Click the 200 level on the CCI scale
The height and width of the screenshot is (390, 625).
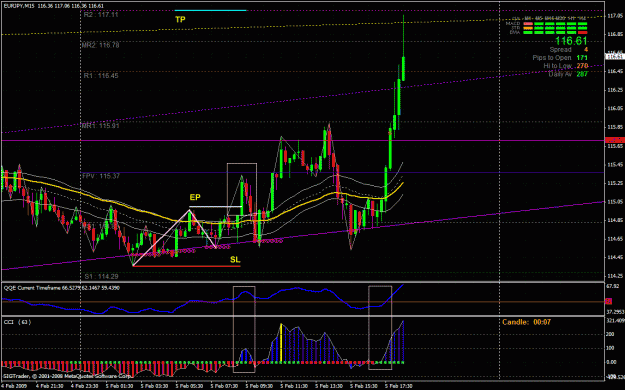[610, 334]
